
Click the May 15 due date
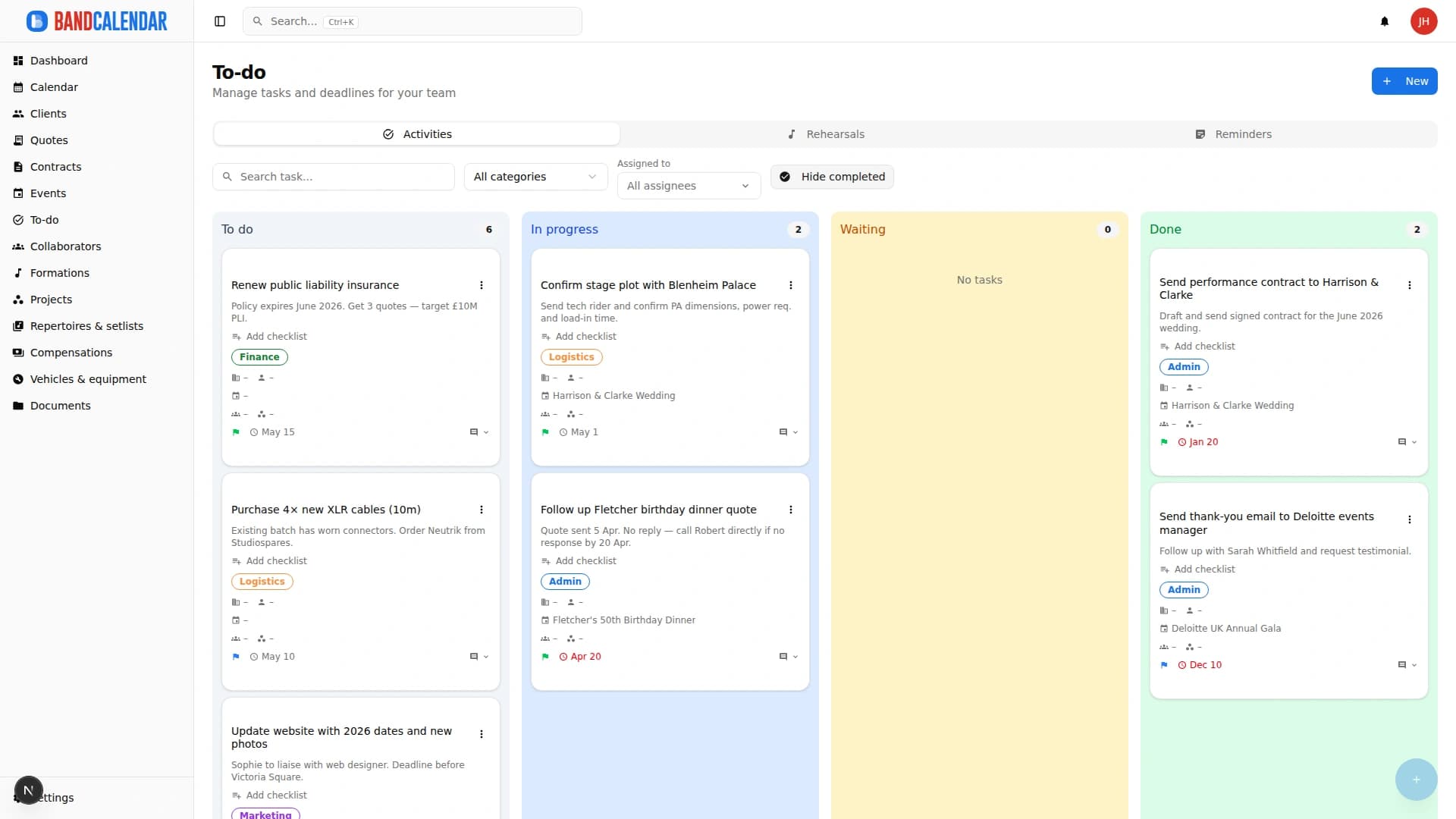pyautogui.click(x=272, y=432)
